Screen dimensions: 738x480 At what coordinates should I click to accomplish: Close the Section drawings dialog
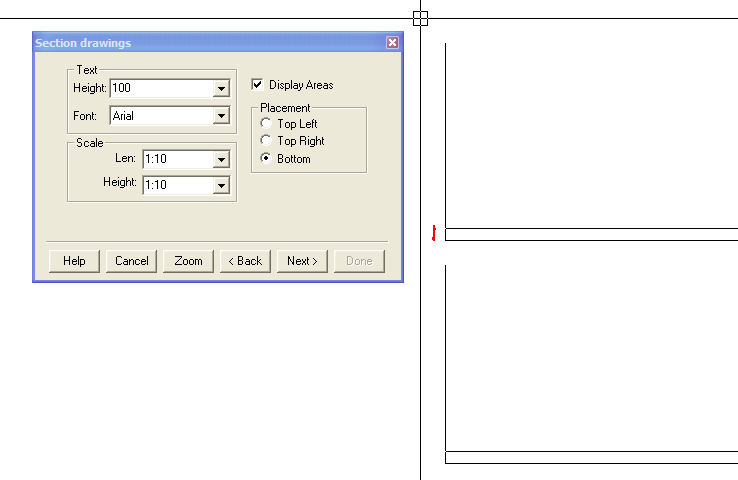click(x=392, y=43)
